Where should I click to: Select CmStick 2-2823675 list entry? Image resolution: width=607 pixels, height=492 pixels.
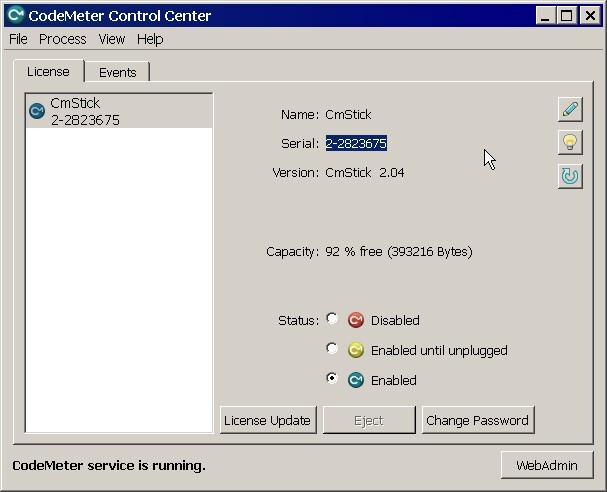119,111
